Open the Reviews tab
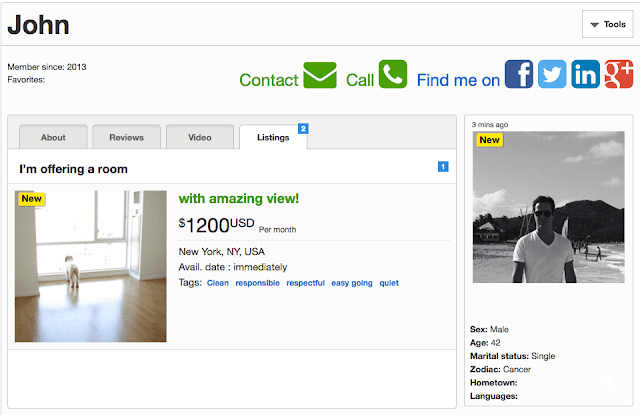The width and height of the screenshot is (640, 415). point(127,138)
